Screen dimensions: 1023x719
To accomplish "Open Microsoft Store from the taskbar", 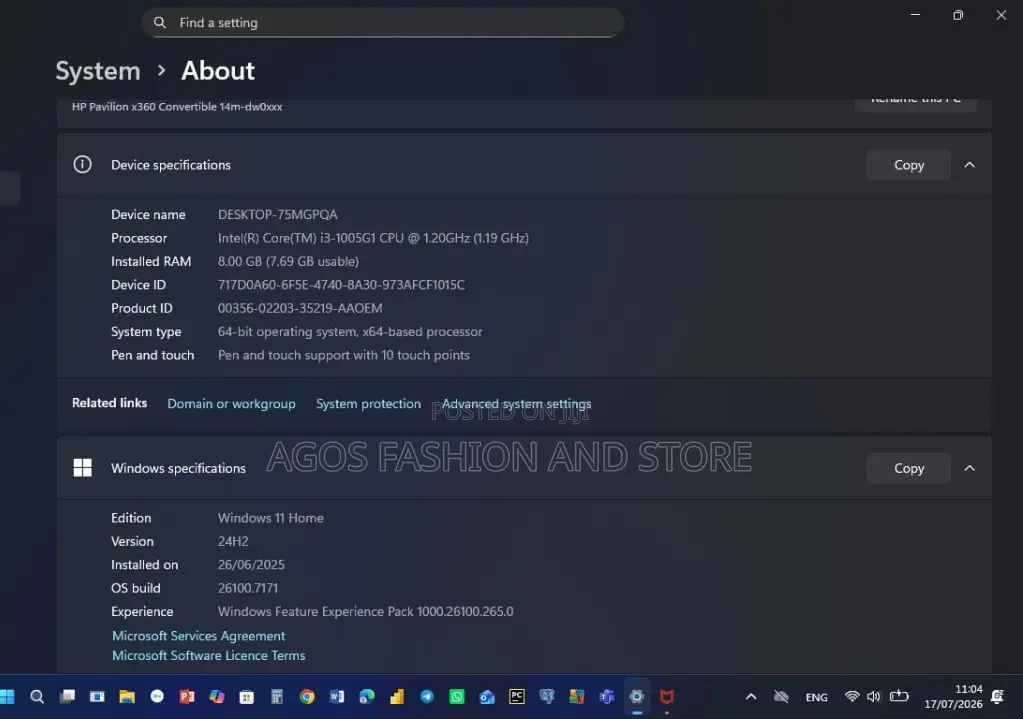I will coord(247,697).
